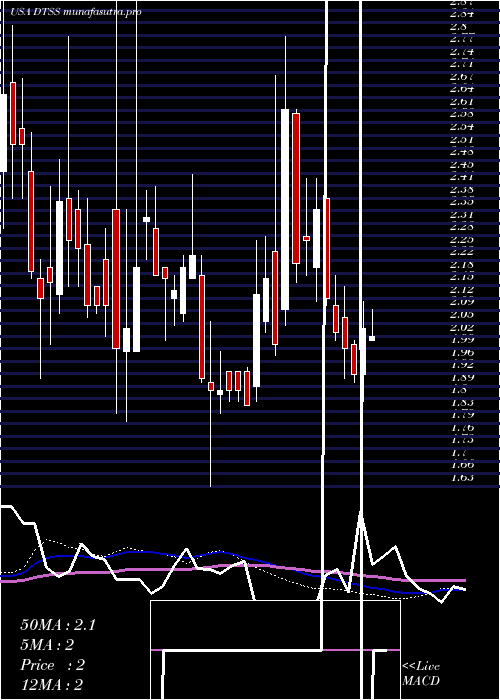Viewport: 500px width, 700px height.
Task: Click the 2.25 price axis label
Action: coord(462,239)
